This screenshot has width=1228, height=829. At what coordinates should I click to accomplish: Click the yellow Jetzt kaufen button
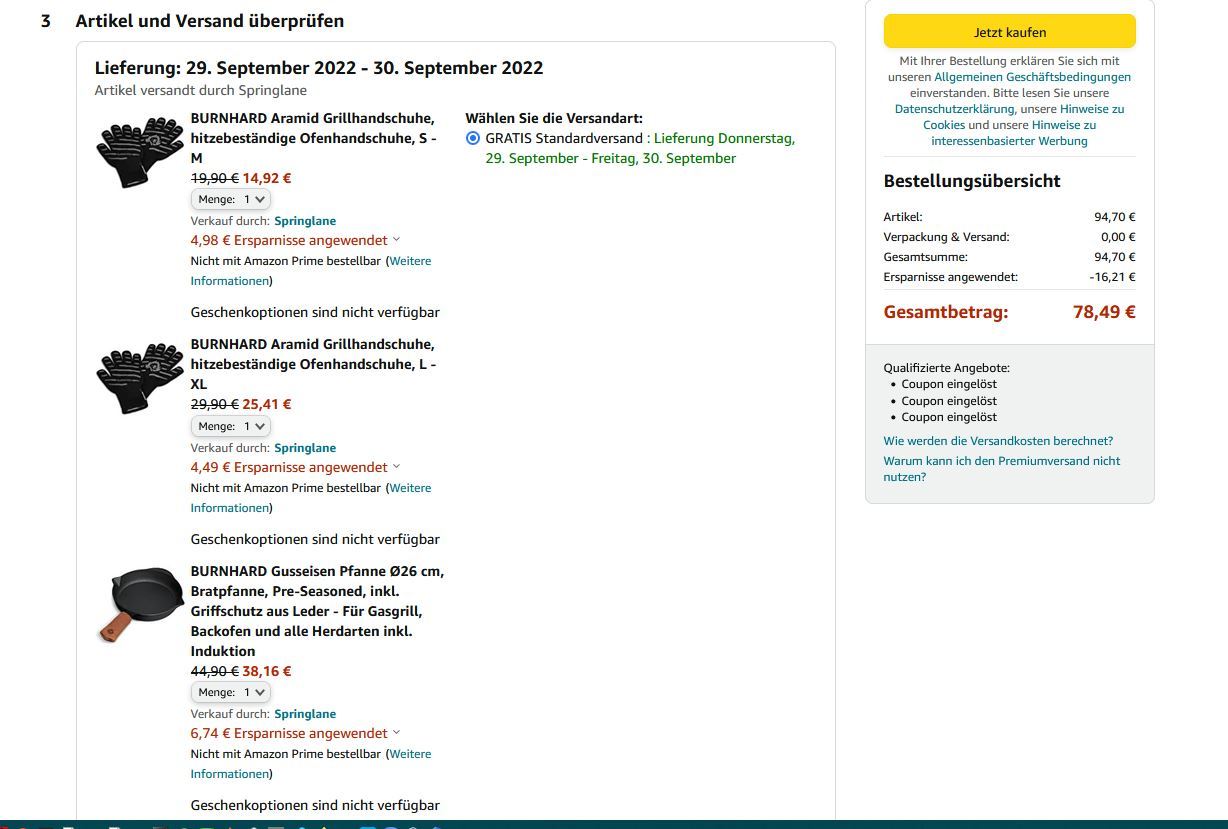(x=1009, y=32)
